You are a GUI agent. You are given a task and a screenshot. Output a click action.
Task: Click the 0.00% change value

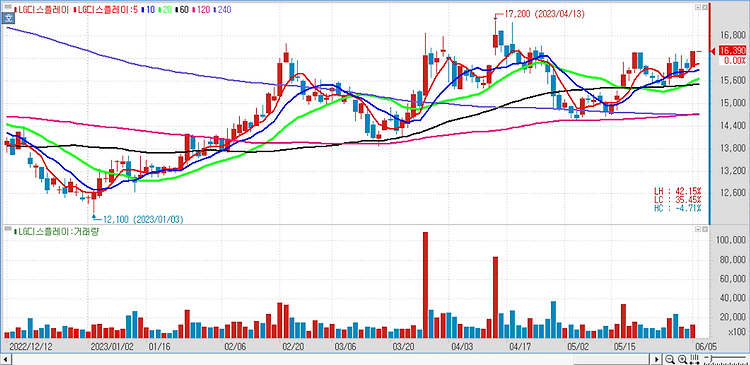734,61
